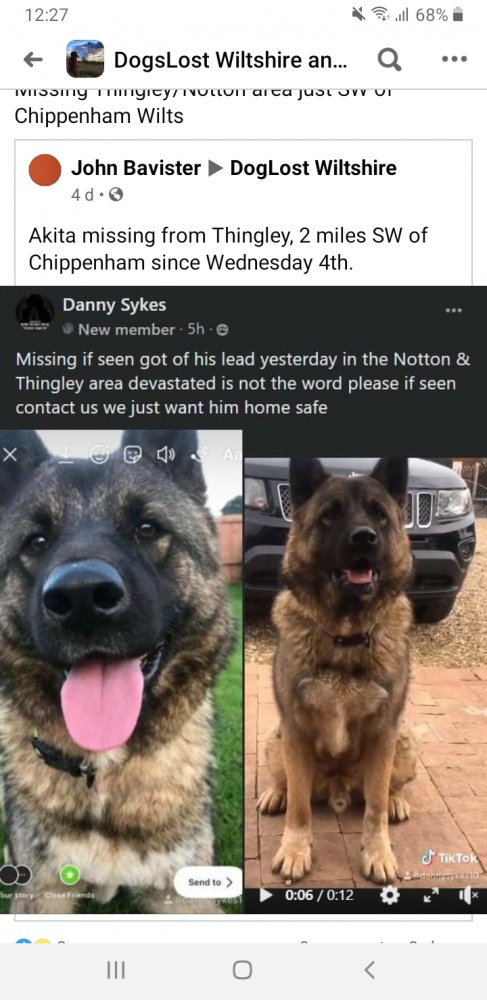Select Close Friends green star option

point(68,873)
